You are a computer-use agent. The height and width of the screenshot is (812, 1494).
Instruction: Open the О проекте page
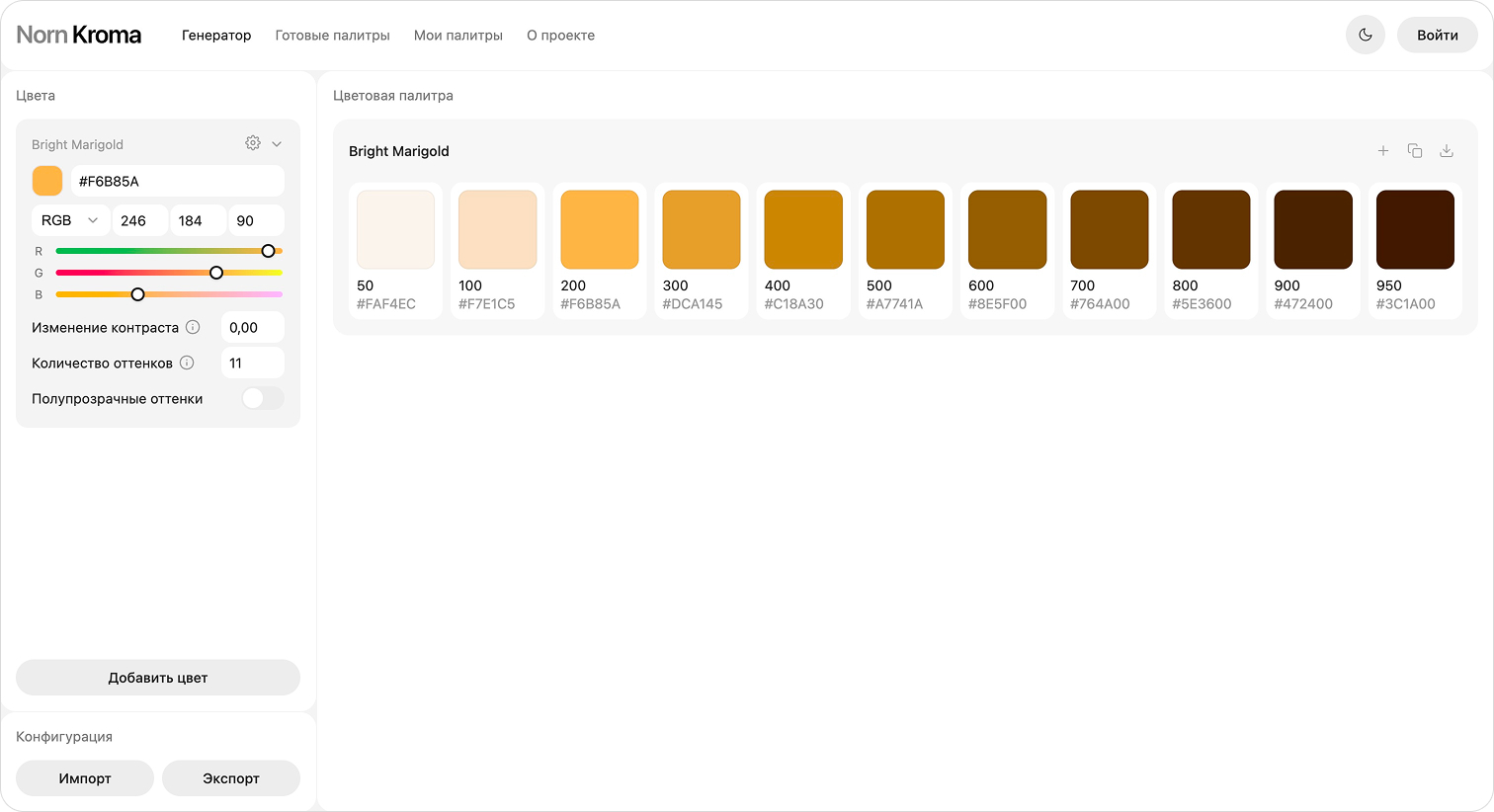click(x=560, y=36)
